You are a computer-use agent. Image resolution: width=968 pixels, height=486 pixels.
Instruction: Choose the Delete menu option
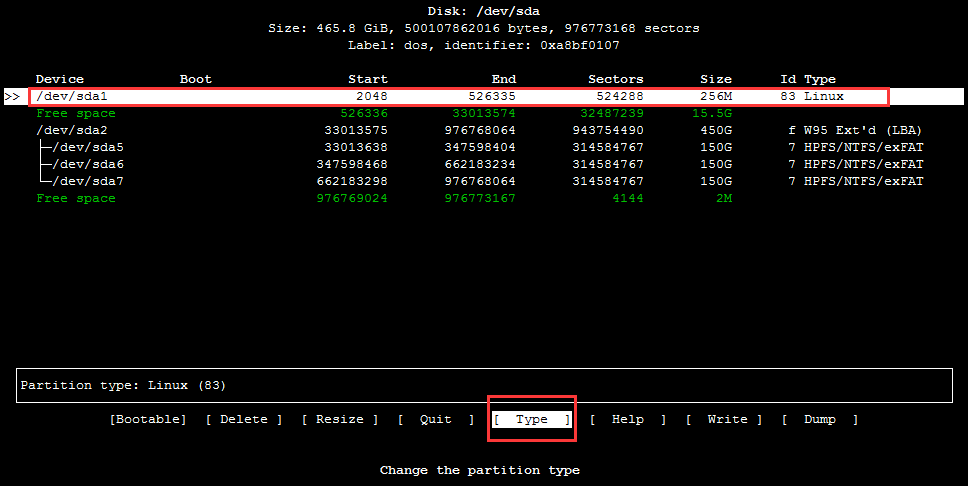click(244, 420)
